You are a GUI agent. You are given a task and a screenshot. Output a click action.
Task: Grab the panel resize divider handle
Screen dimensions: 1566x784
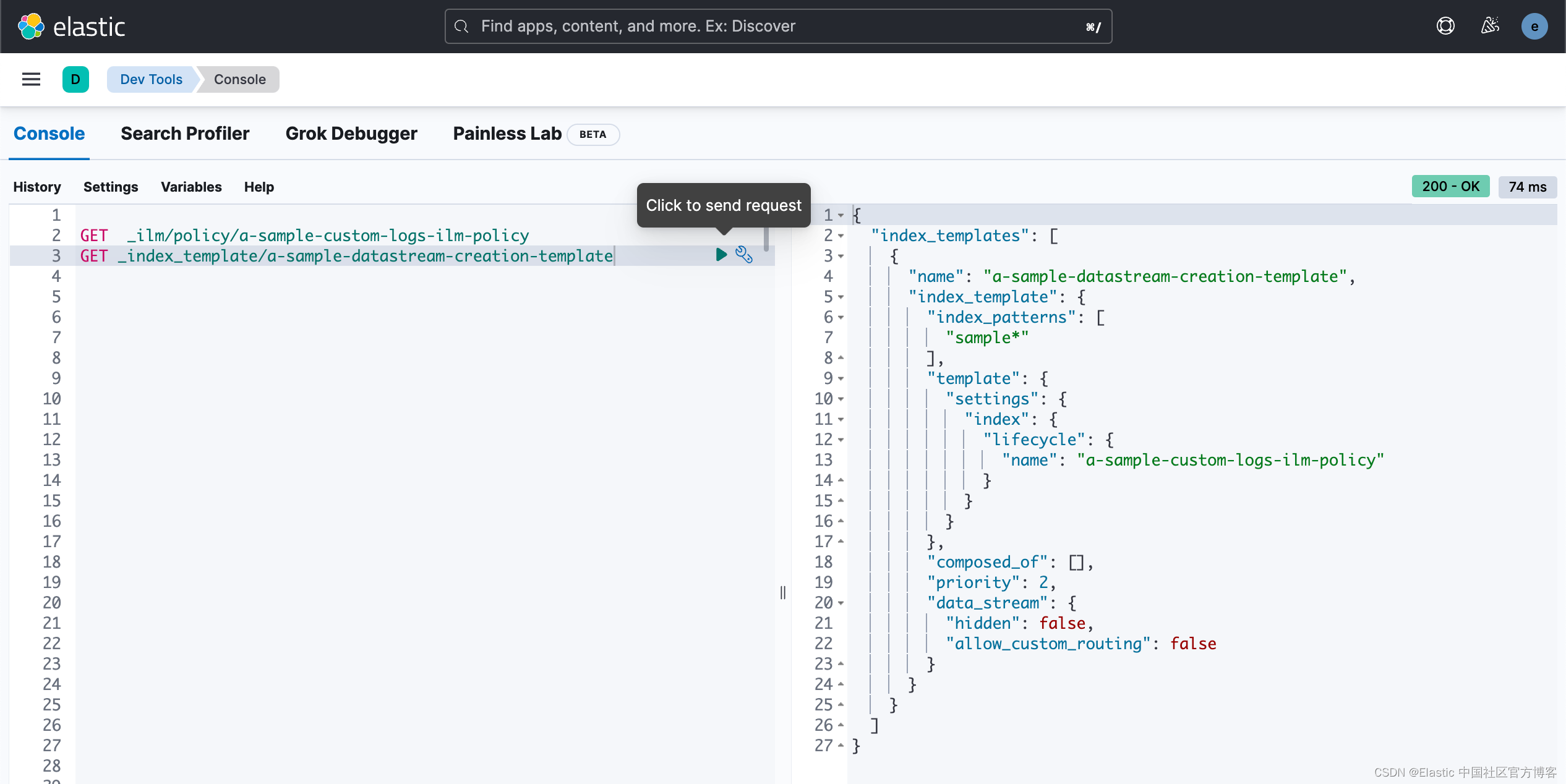[x=783, y=592]
